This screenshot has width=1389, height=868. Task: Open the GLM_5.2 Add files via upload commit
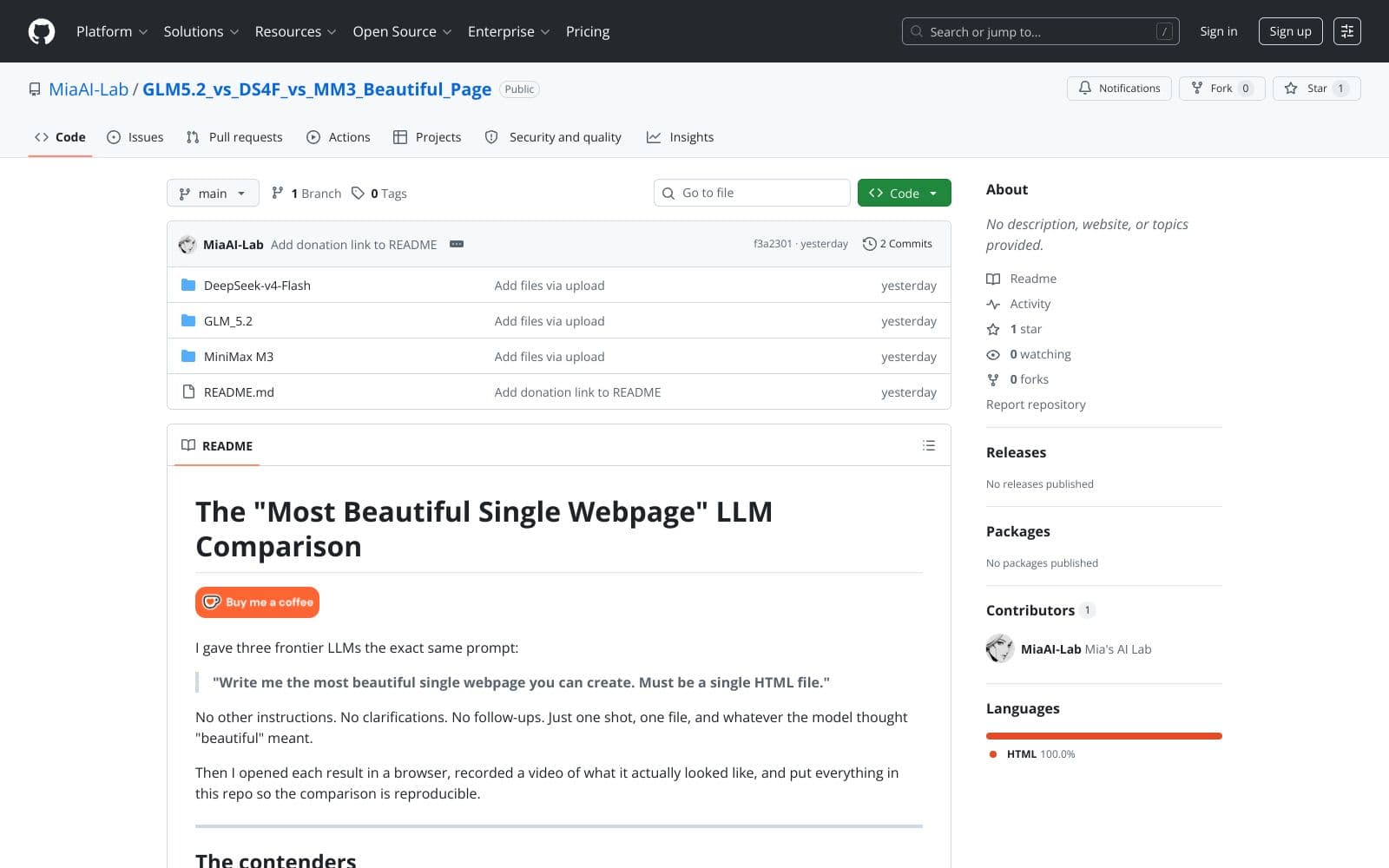(x=550, y=321)
